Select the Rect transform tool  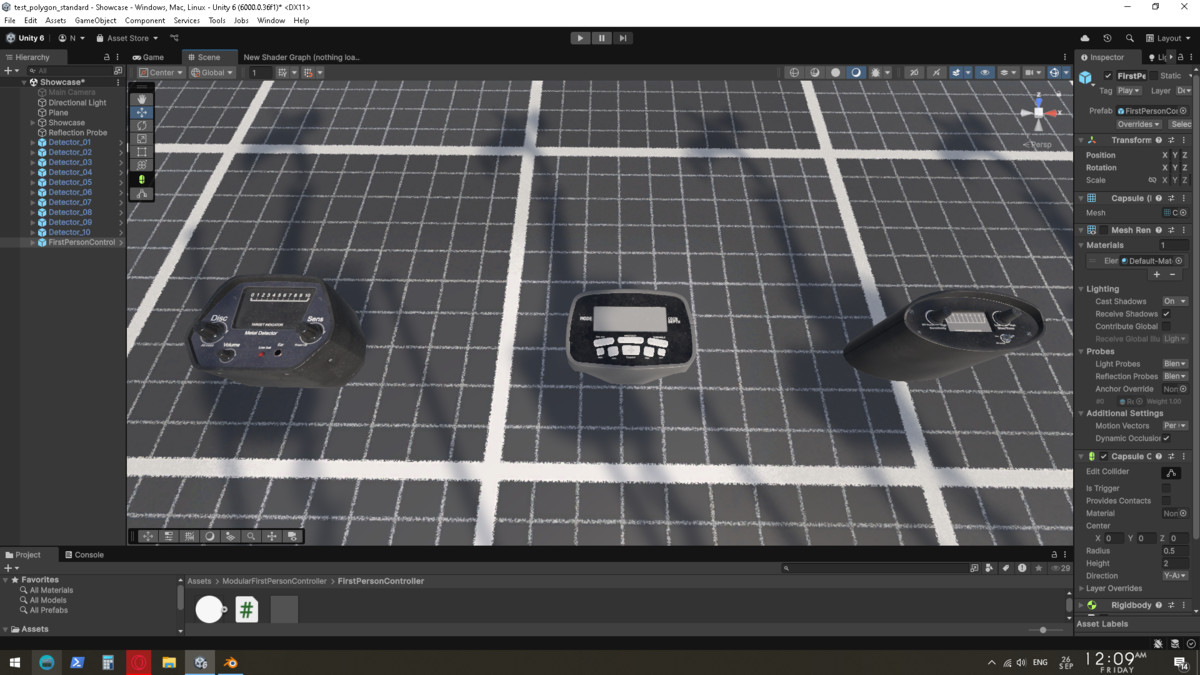click(x=142, y=152)
